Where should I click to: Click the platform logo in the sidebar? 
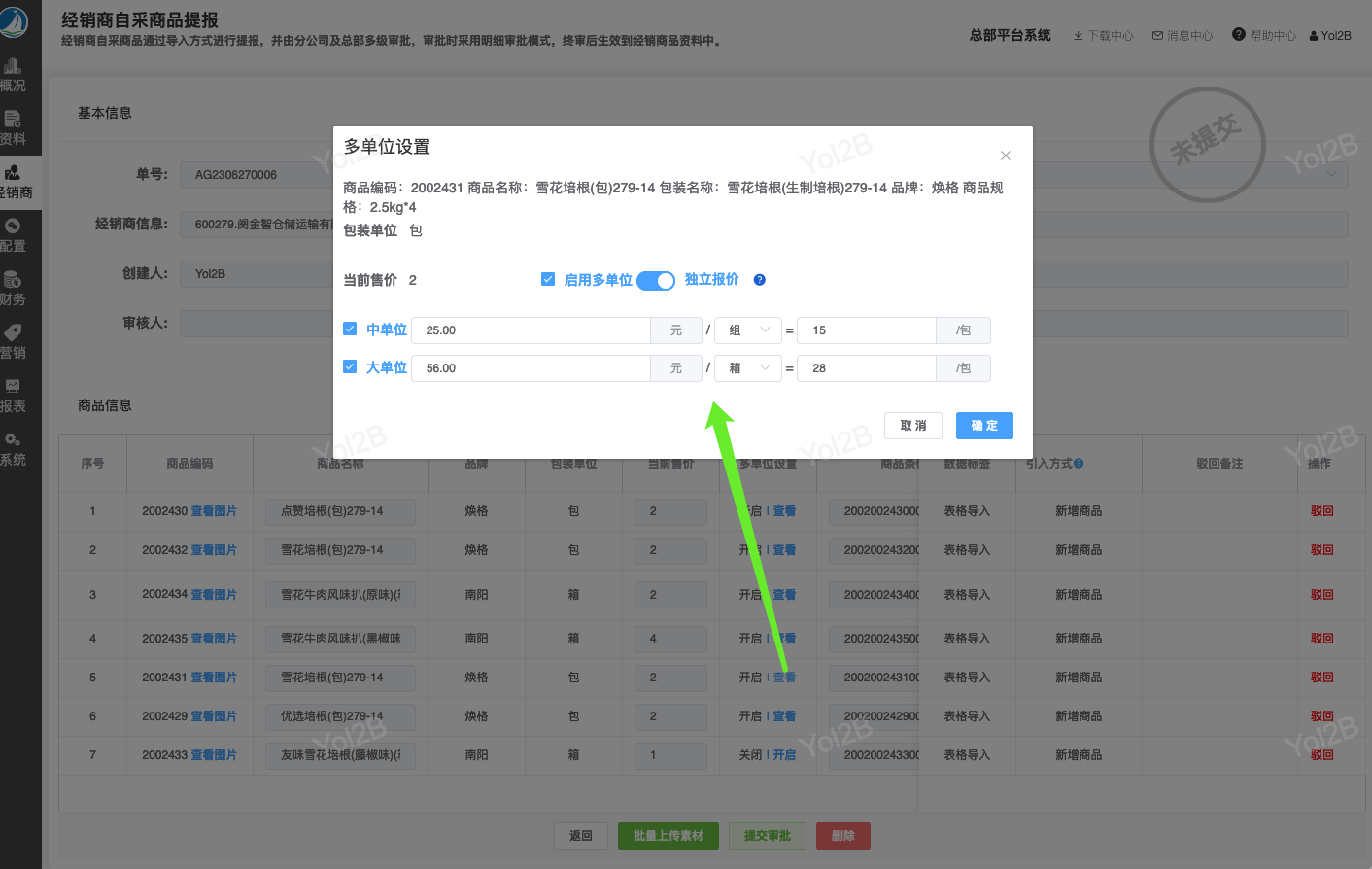tap(14, 21)
